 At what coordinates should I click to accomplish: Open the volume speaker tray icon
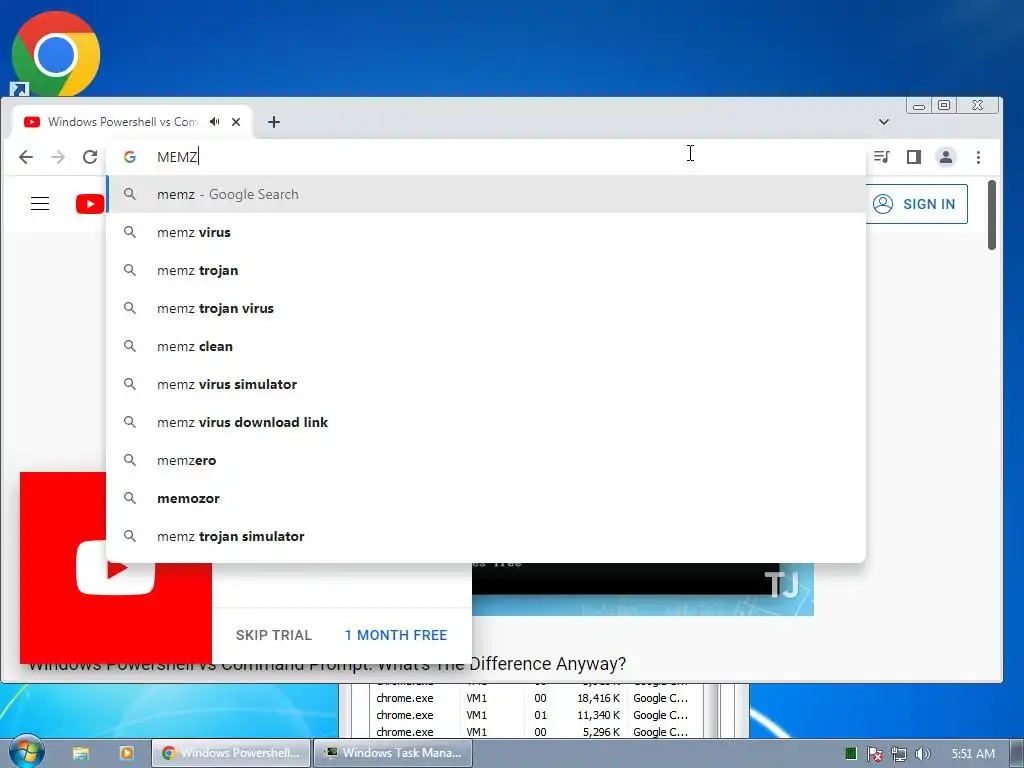[922, 754]
